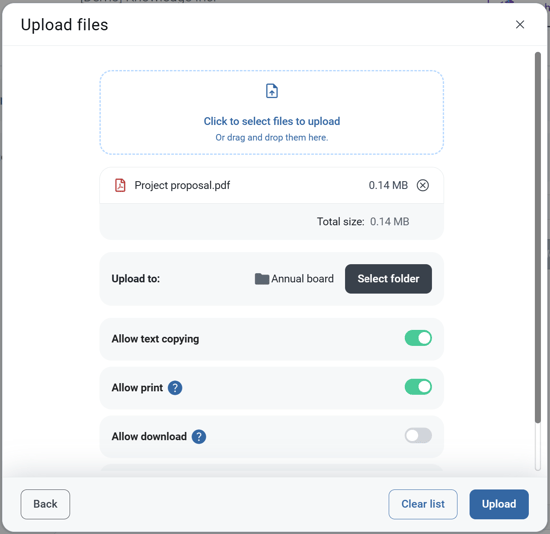Remove Project proposal.pdf from the list
Image resolution: width=550 pixels, height=534 pixels.
click(x=423, y=185)
